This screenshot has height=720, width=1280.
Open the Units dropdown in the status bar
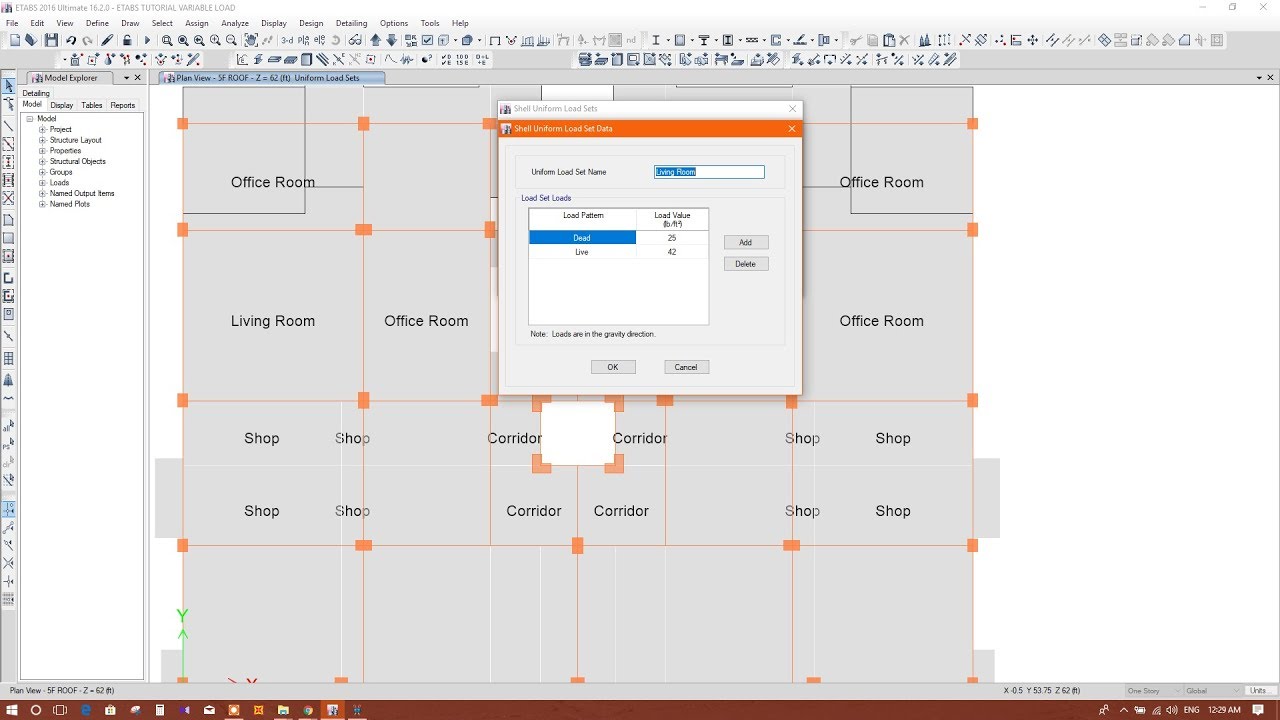point(1258,690)
